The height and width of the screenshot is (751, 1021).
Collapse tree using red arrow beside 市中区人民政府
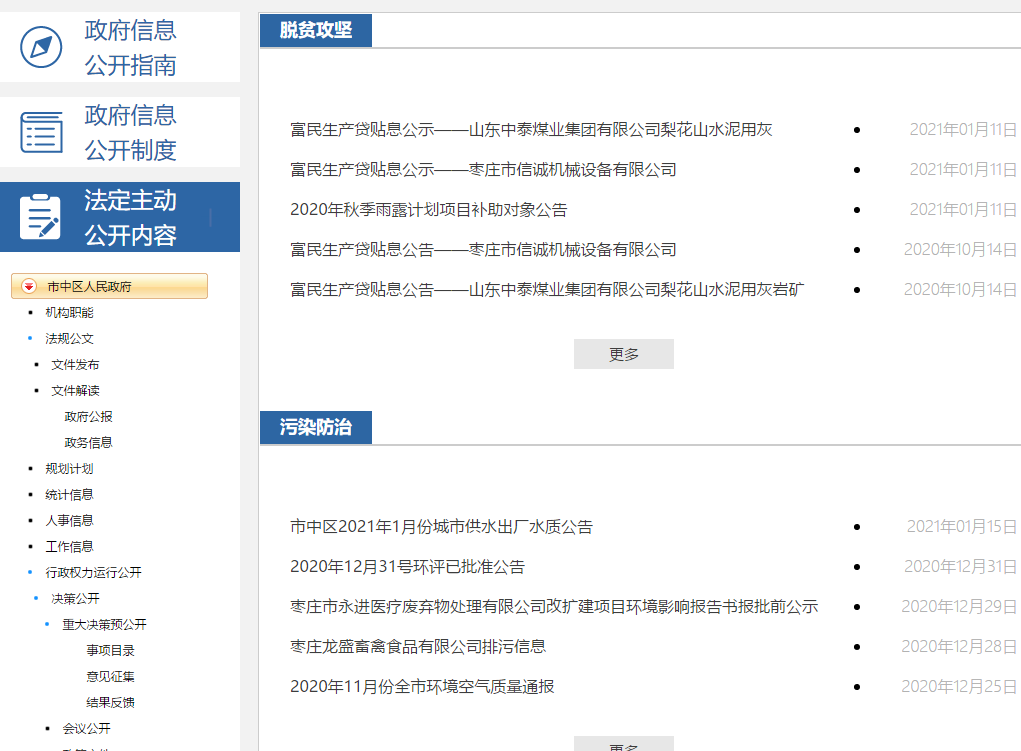point(29,287)
